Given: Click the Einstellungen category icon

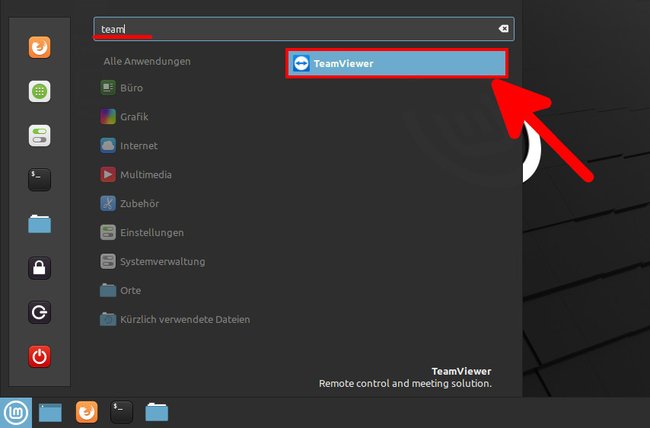Looking at the screenshot, I should (108, 232).
